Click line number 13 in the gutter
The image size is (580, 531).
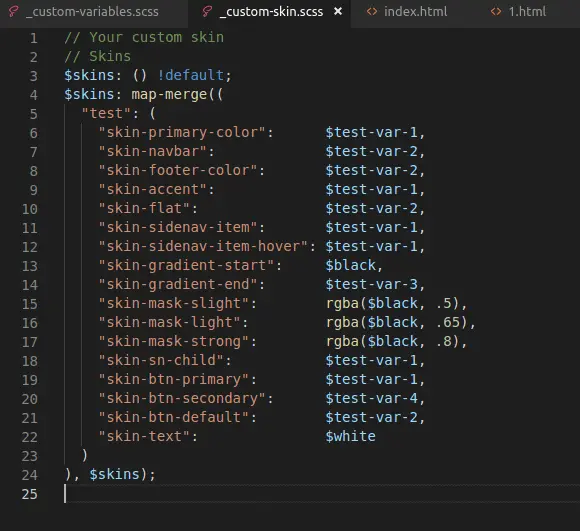pos(30,266)
